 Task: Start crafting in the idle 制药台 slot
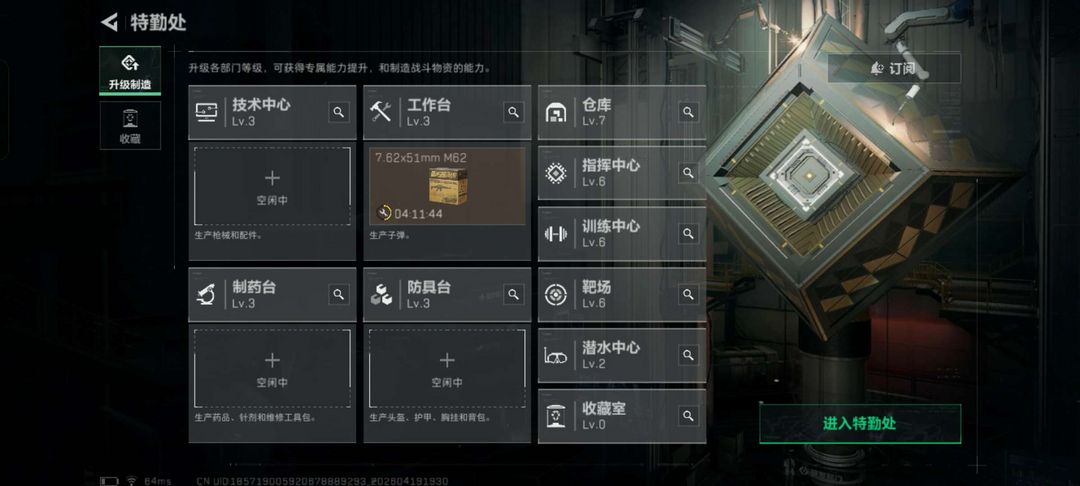(272, 368)
